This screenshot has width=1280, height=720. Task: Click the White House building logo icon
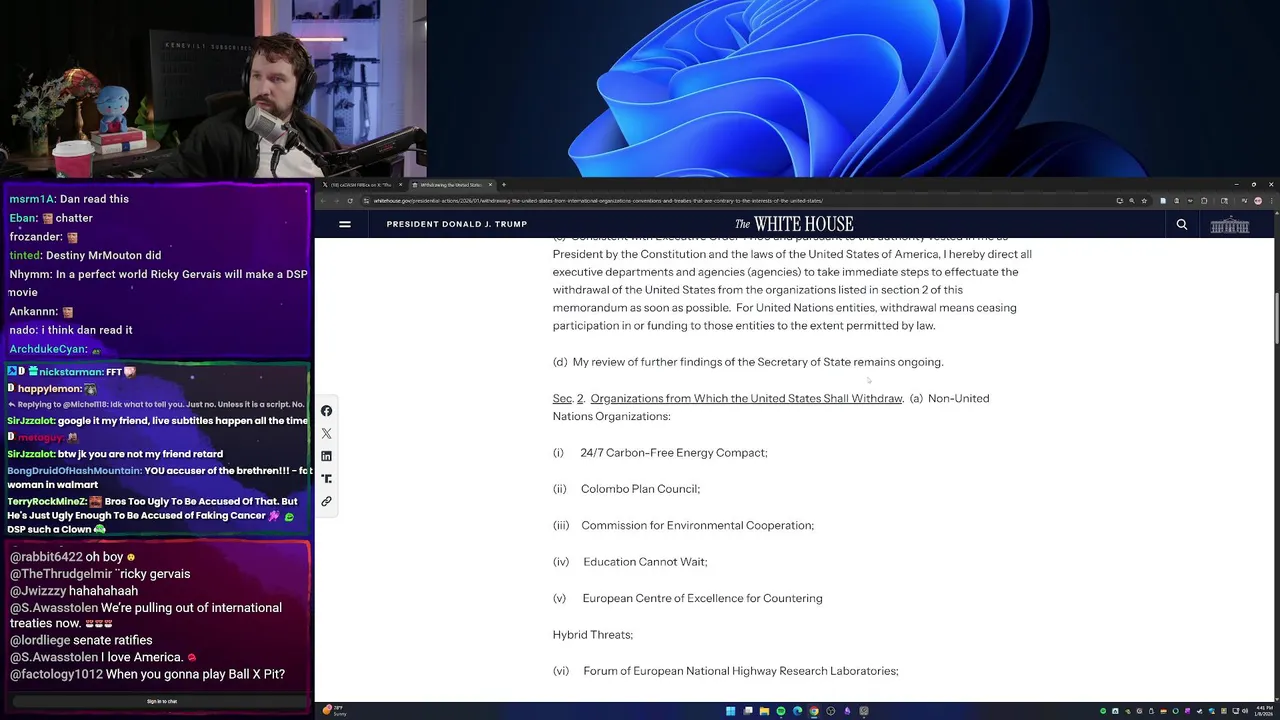point(1230,225)
